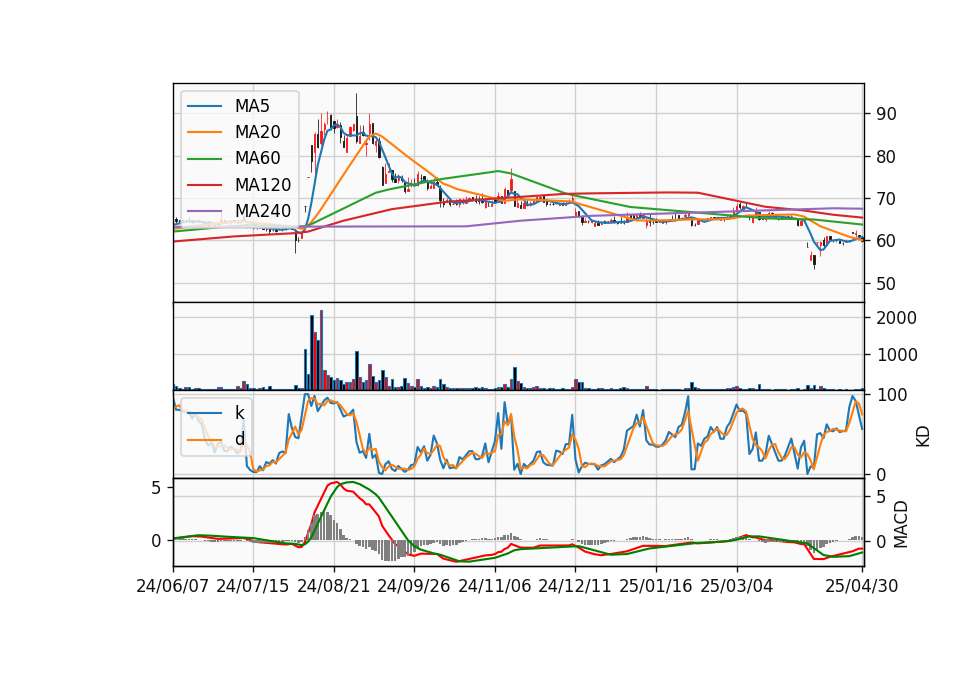Click the 90 price axis tick label
The width and height of the screenshot is (960, 690).
pos(887,114)
